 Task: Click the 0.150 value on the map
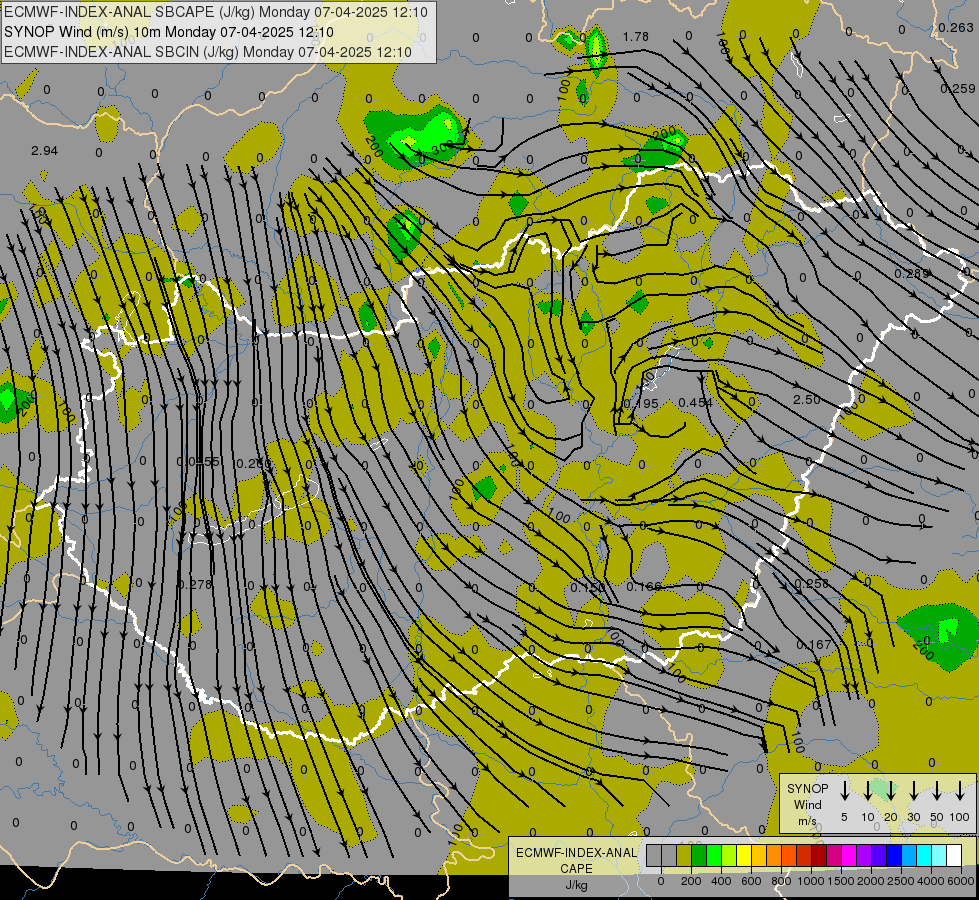pyautogui.click(x=588, y=587)
